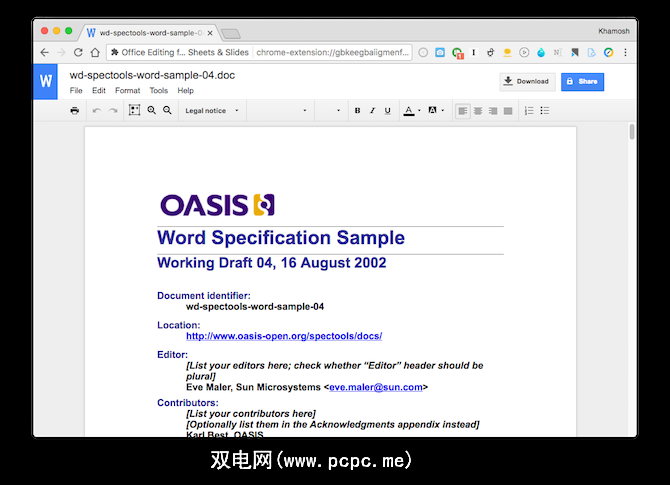
Task: Click the blue camera extension icon
Action: coord(440,53)
